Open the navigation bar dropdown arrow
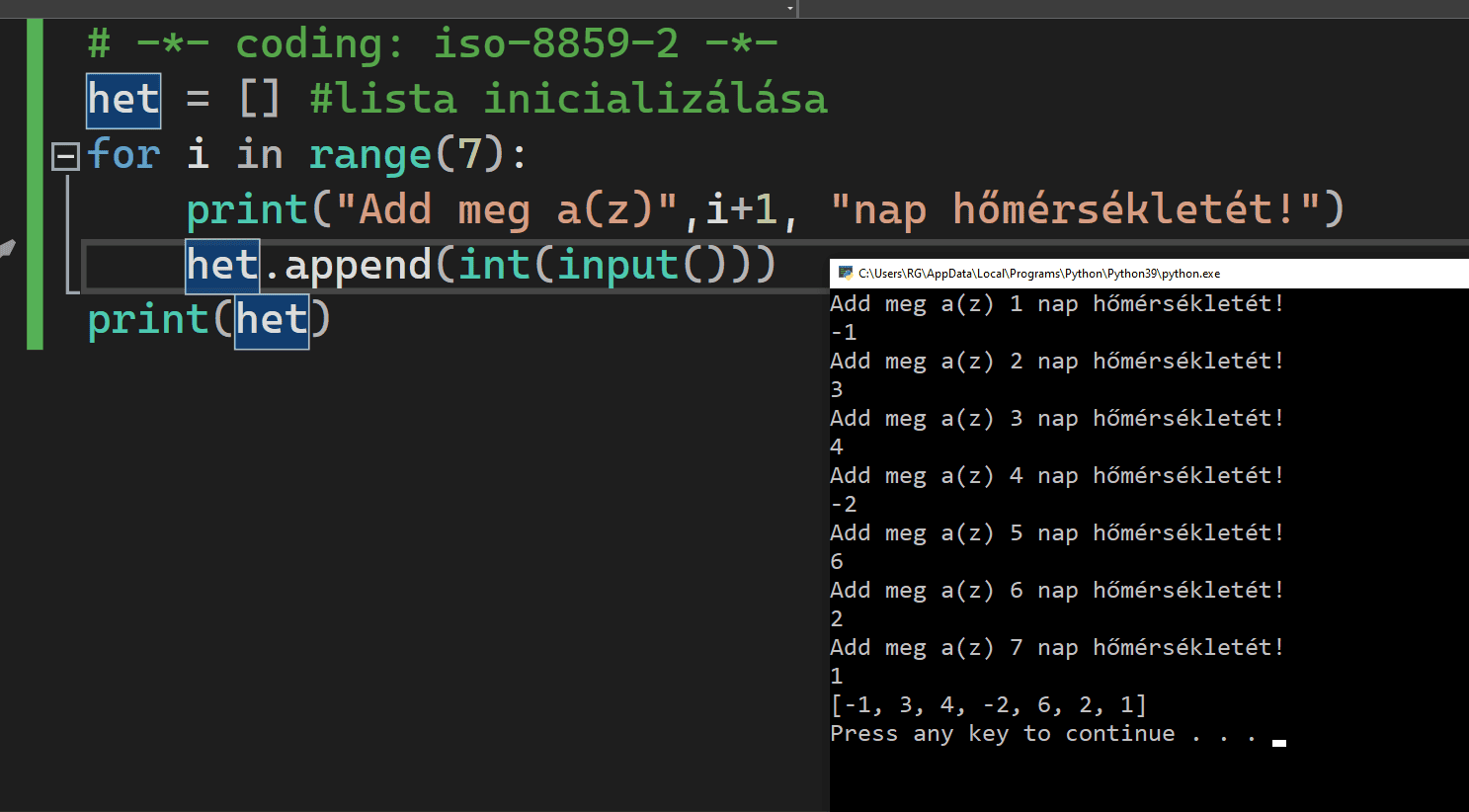Viewport: 1469px width, 812px height. (x=789, y=9)
